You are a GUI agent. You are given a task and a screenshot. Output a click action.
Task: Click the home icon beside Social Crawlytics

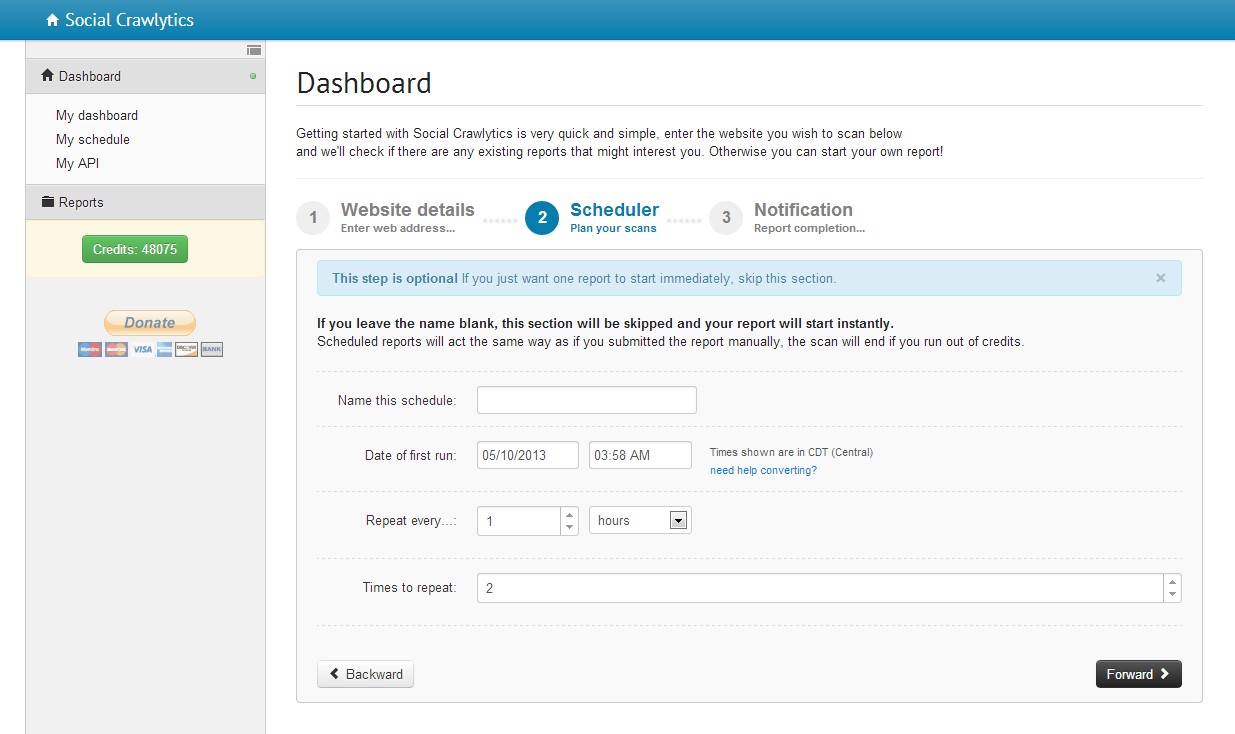click(x=53, y=20)
